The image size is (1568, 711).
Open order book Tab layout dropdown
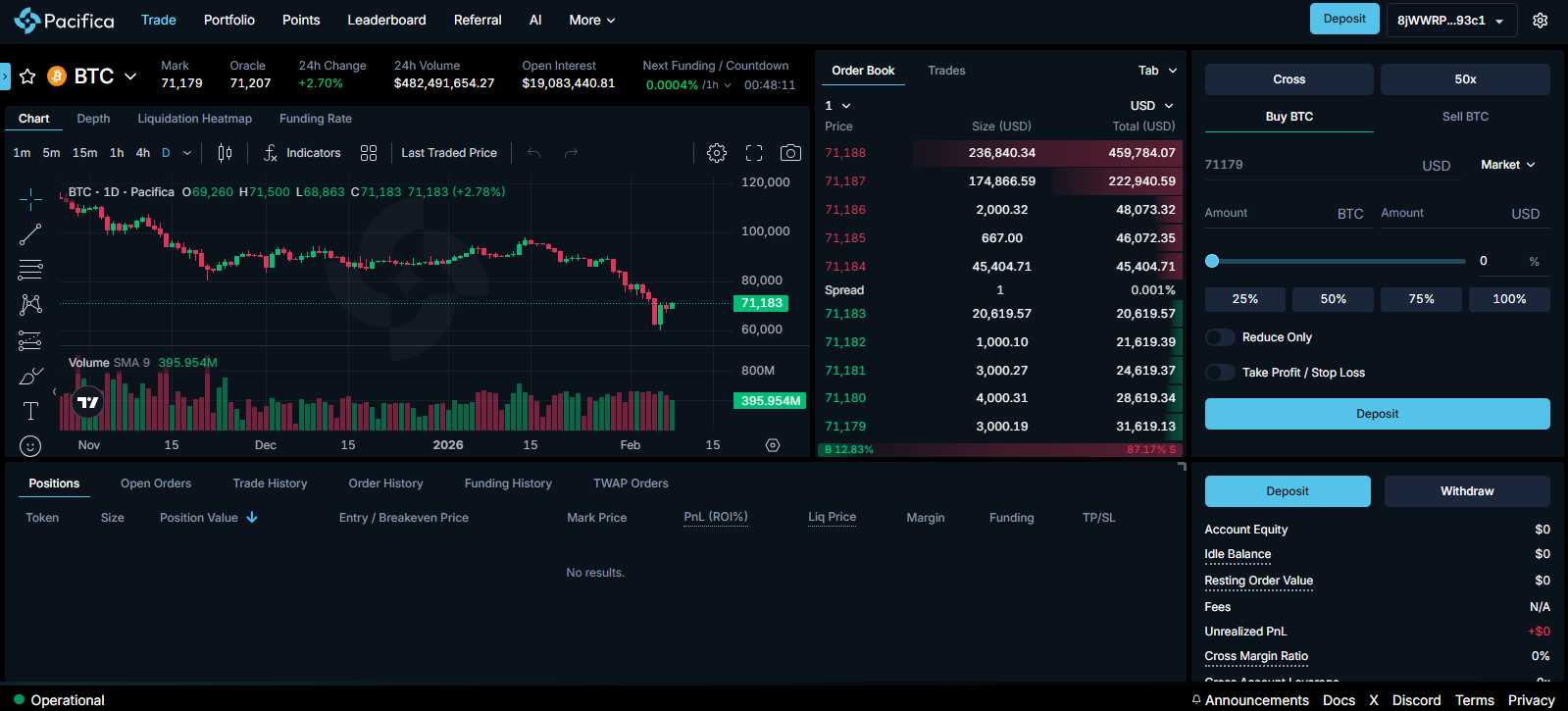click(x=1157, y=71)
